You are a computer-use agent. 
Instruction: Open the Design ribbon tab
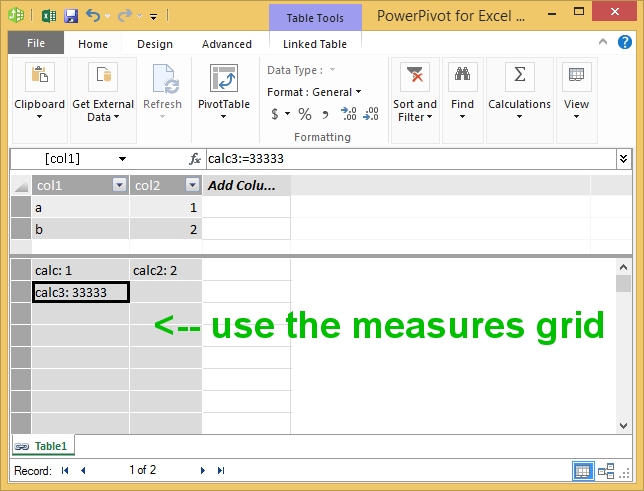pyautogui.click(x=154, y=44)
